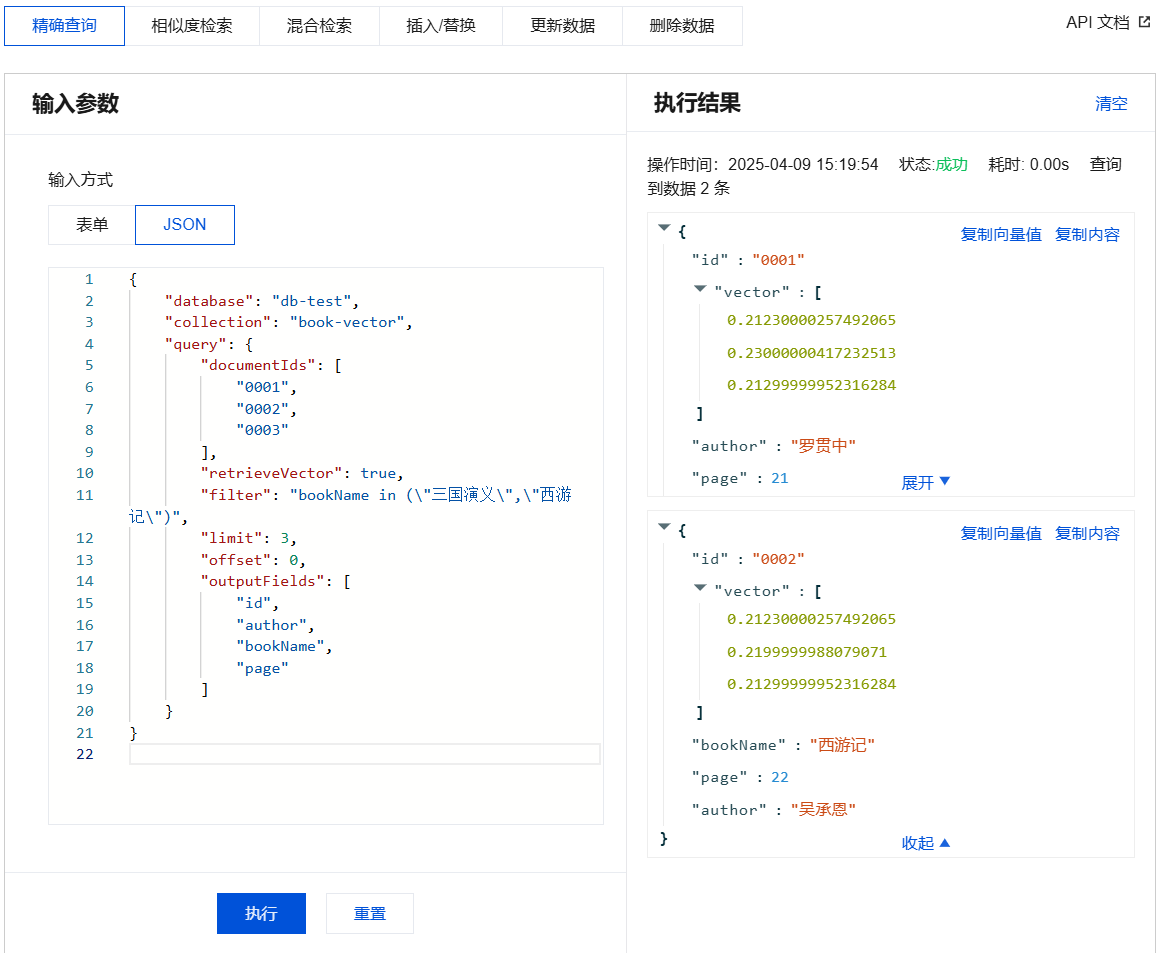The image size is (1156, 953).
Task: Collapse the vector array in record 0002
Action: [x=700, y=588]
